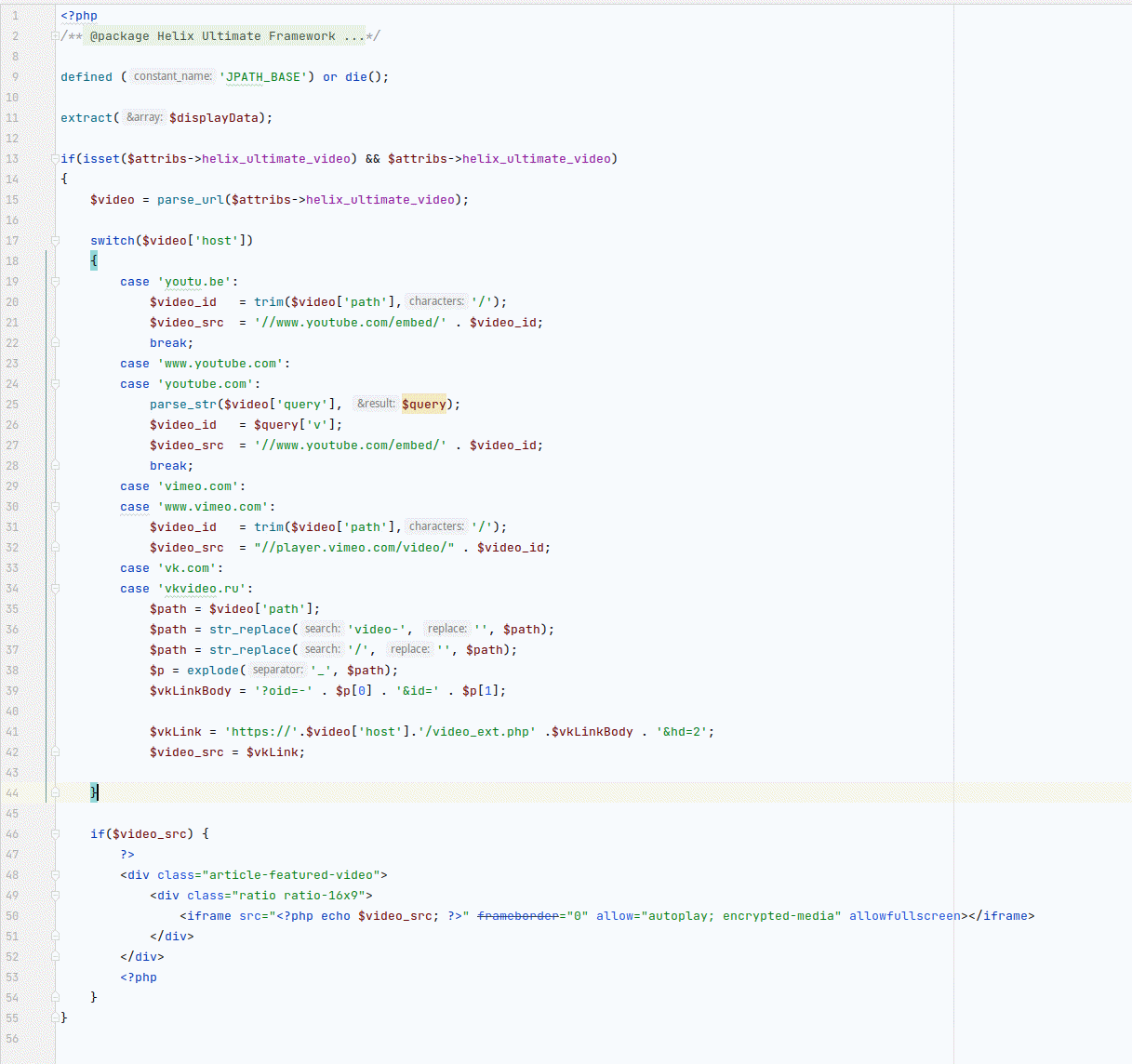Screen dimensions: 1132x1064
Task: Place cursor on the parse_url function call
Action: click(x=190, y=200)
